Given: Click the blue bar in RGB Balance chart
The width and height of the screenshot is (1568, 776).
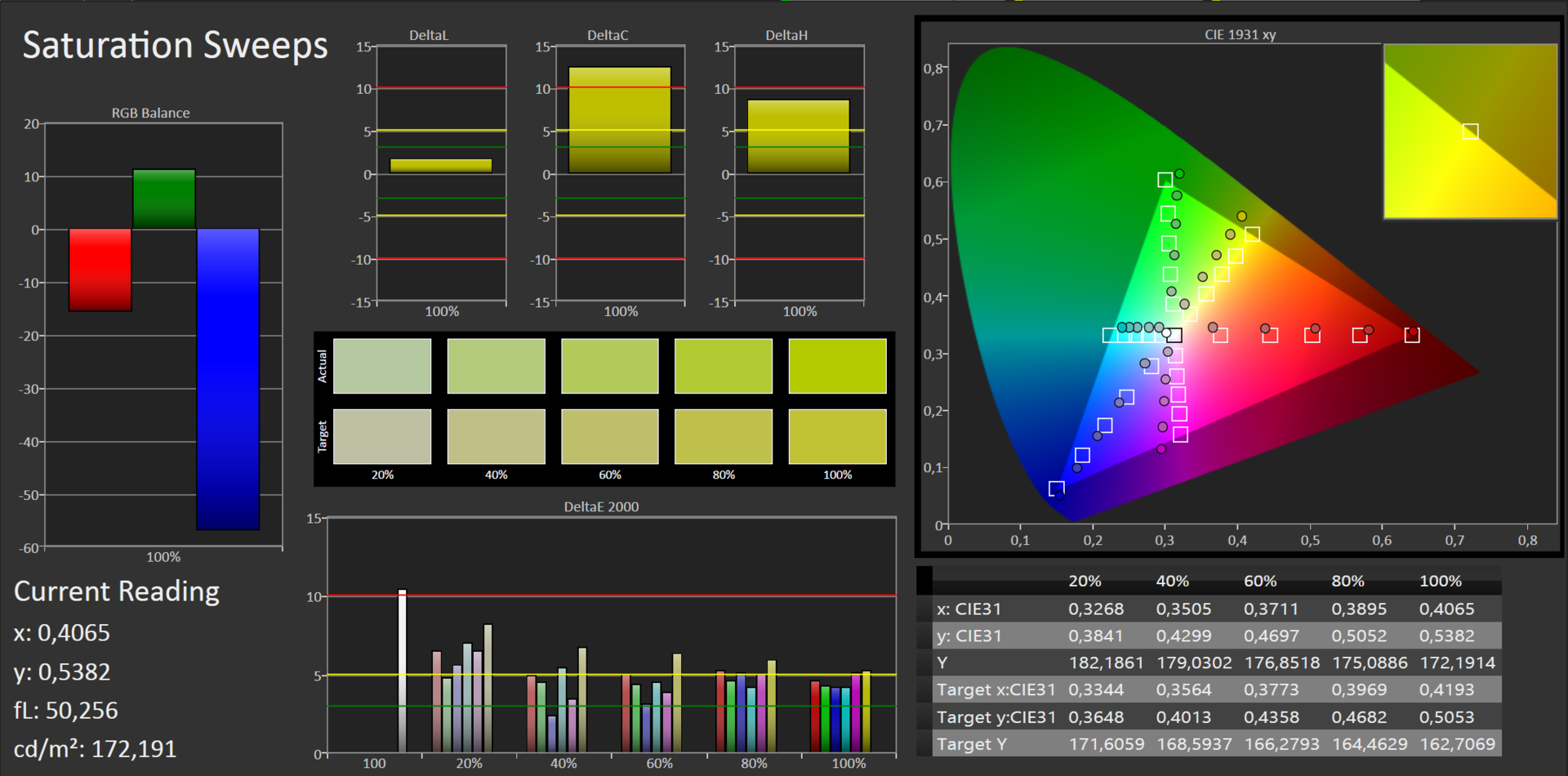Looking at the screenshot, I should coord(228,379).
